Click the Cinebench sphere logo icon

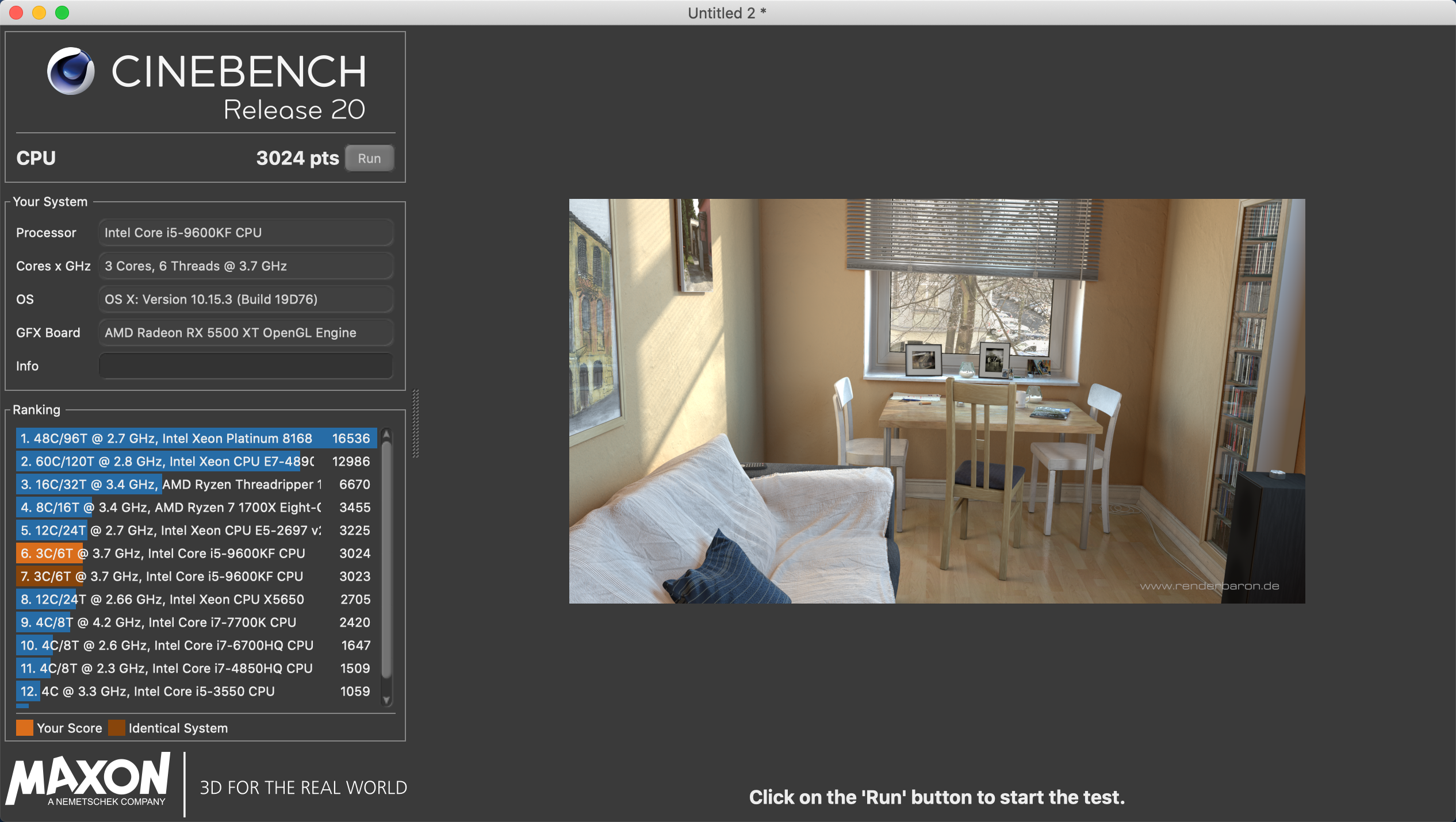coord(71,71)
